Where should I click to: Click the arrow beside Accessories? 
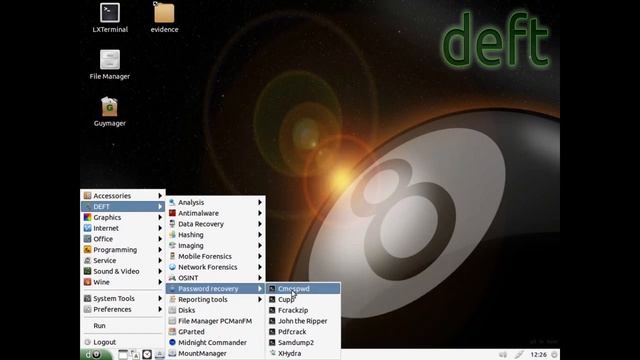(160, 196)
